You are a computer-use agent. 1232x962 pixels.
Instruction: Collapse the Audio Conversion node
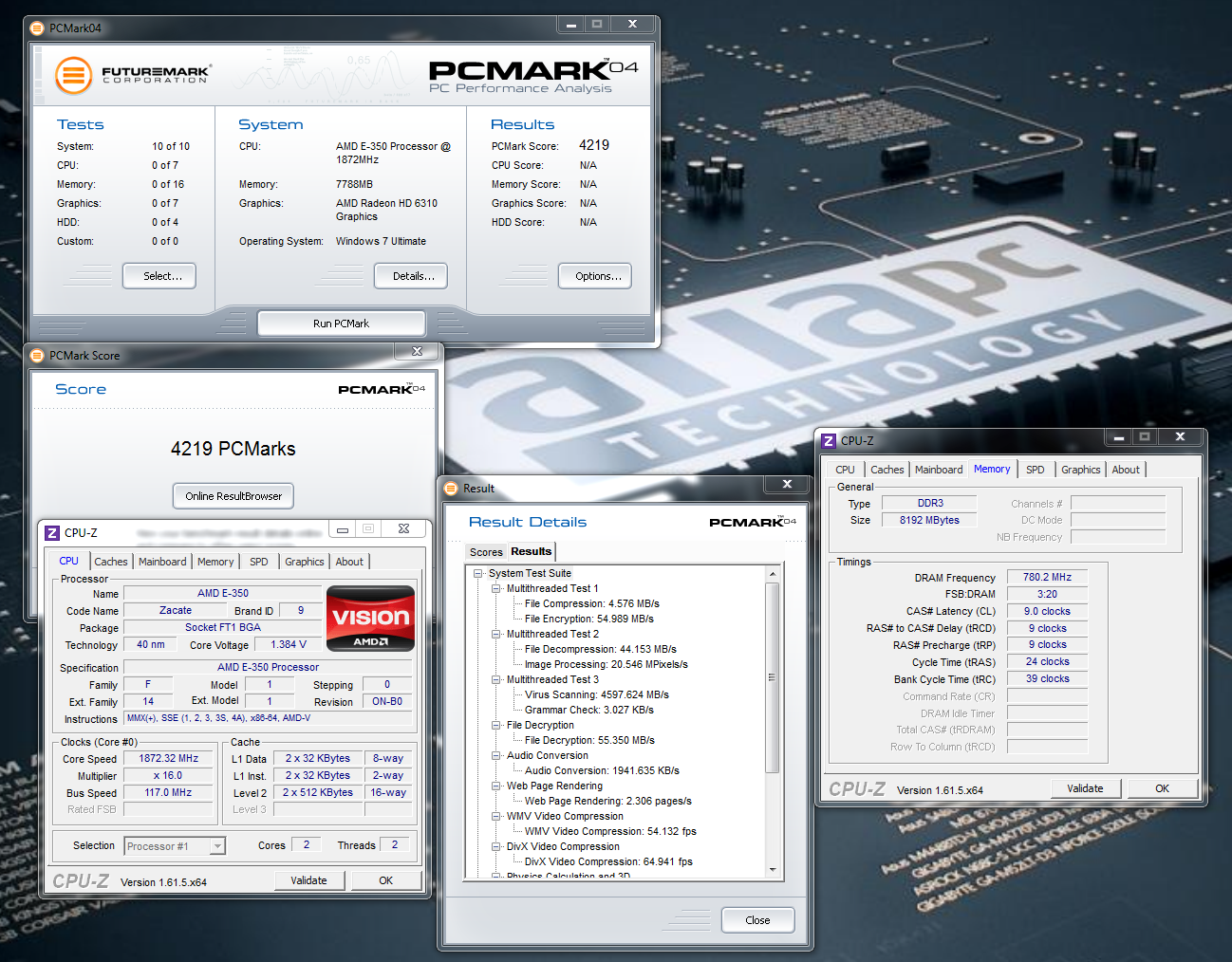(496, 755)
